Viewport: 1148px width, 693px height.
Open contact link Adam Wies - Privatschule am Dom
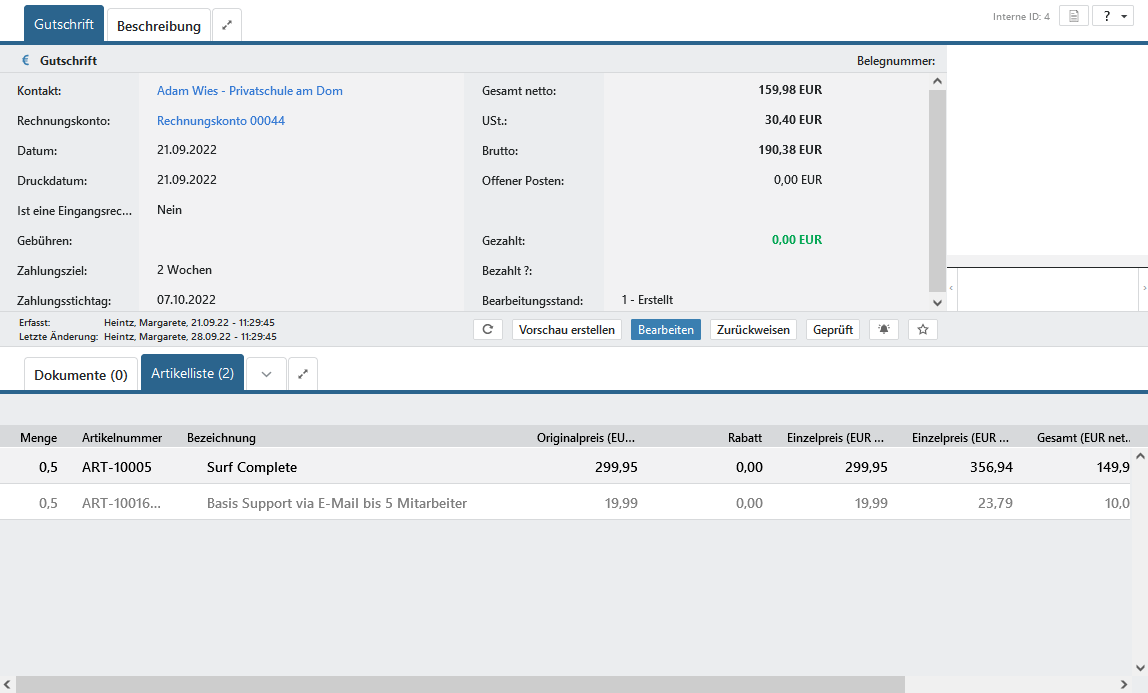[249, 91]
